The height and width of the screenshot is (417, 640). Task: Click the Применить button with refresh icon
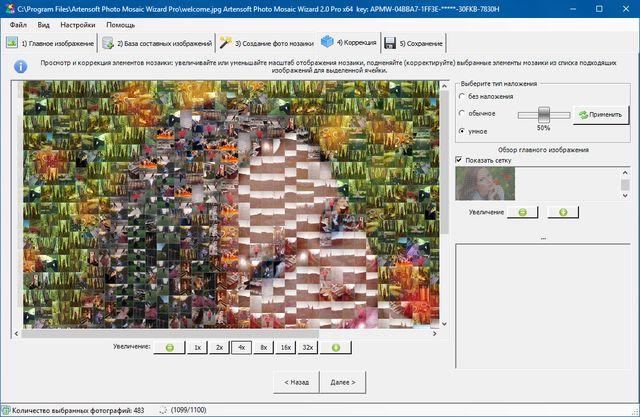pos(599,114)
